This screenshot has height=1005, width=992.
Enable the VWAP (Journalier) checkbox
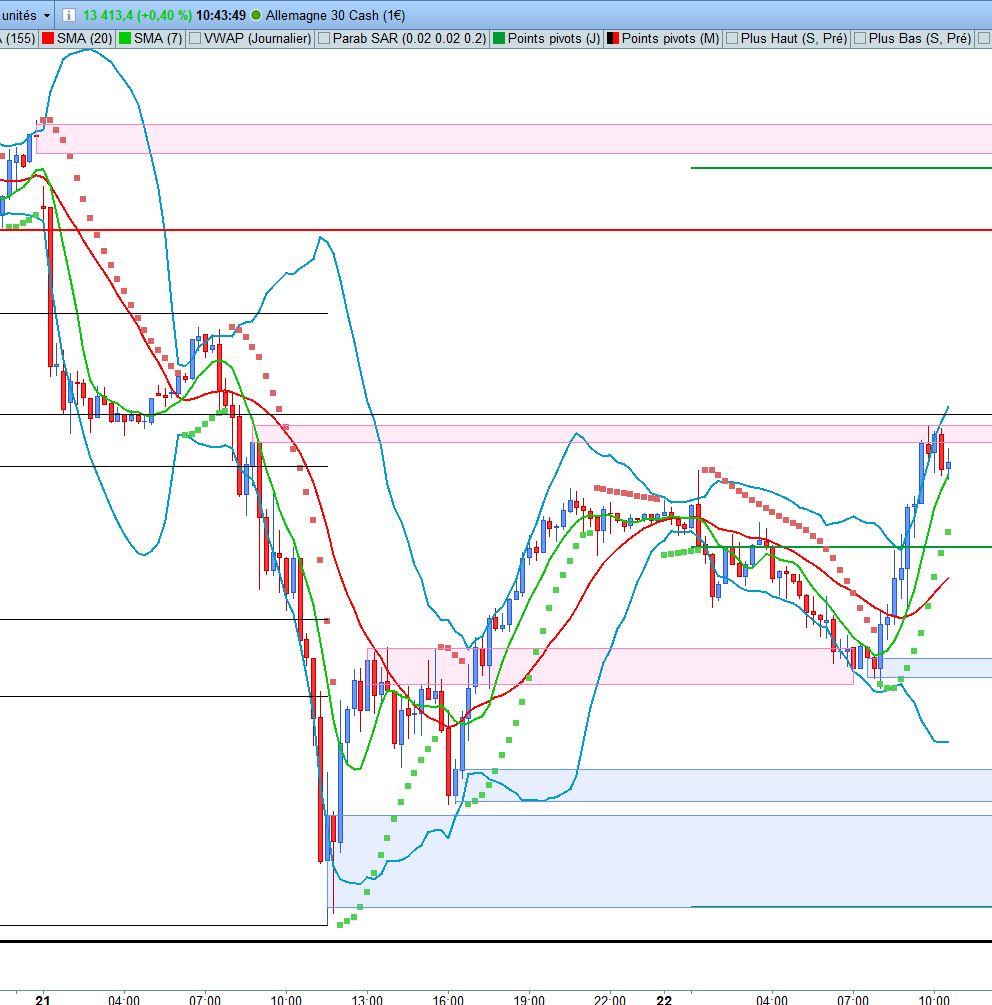coord(195,38)
